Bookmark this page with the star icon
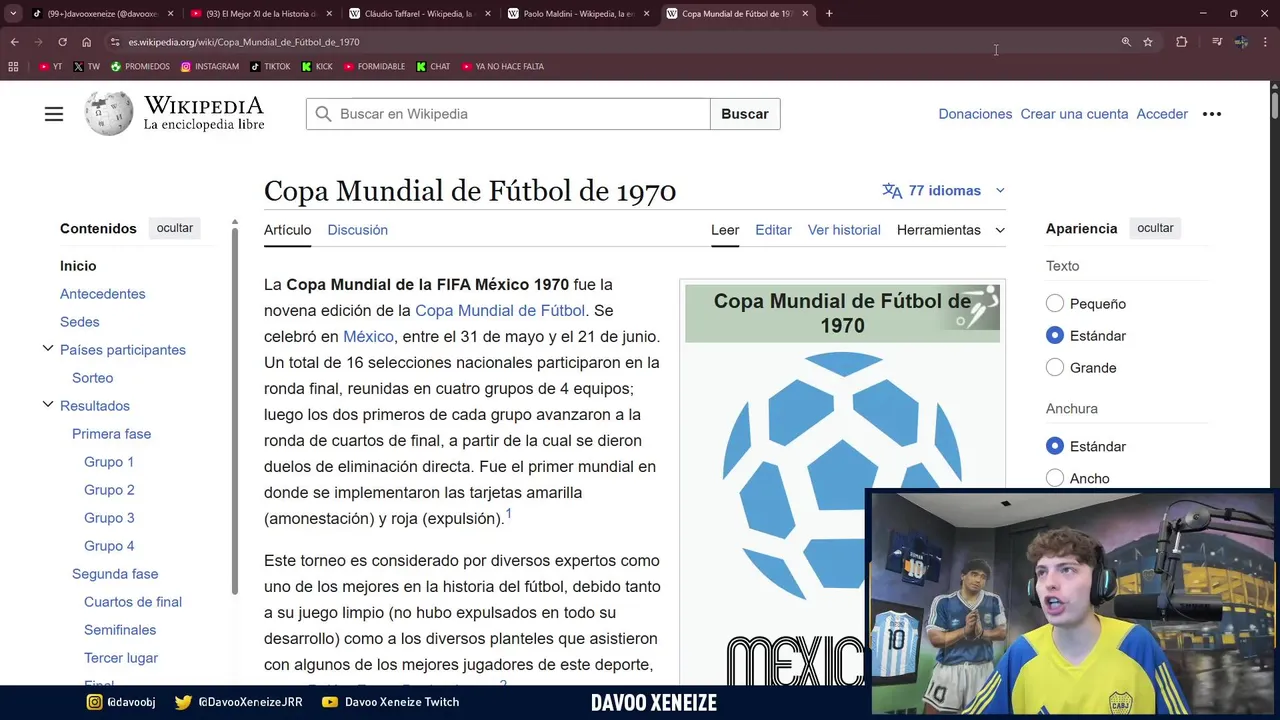 [x=1148, y=42]
